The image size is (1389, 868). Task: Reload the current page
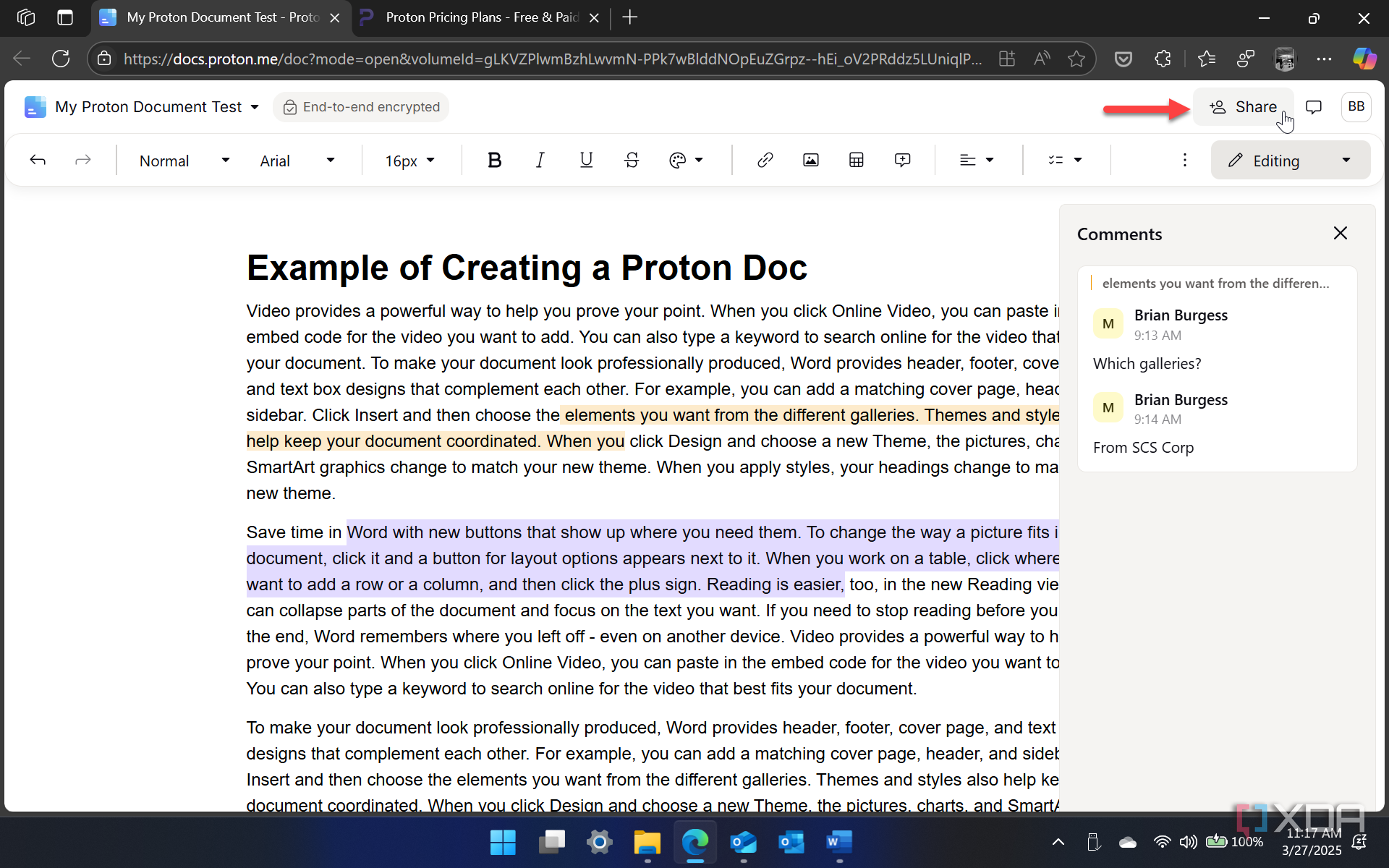[61, 59]
